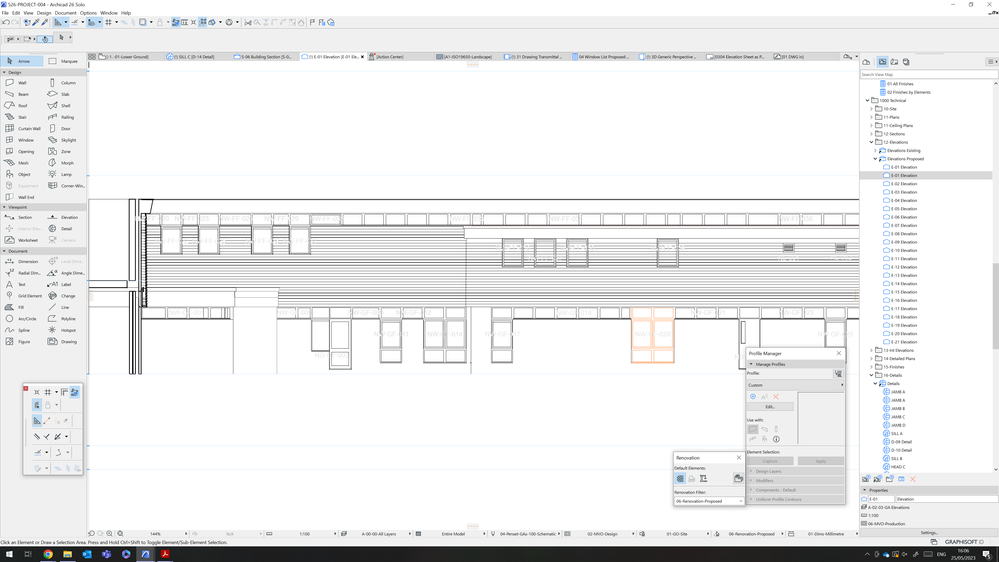Select the Shell tool

[65, 106]
